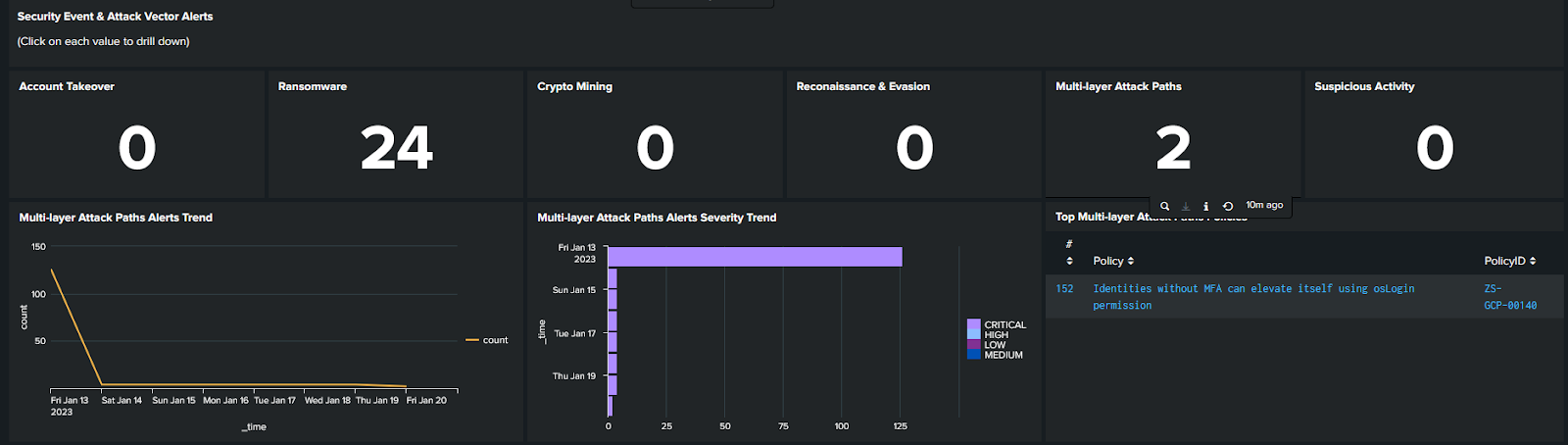Sort by the PolicyID column header

[x=1510, y=261]
